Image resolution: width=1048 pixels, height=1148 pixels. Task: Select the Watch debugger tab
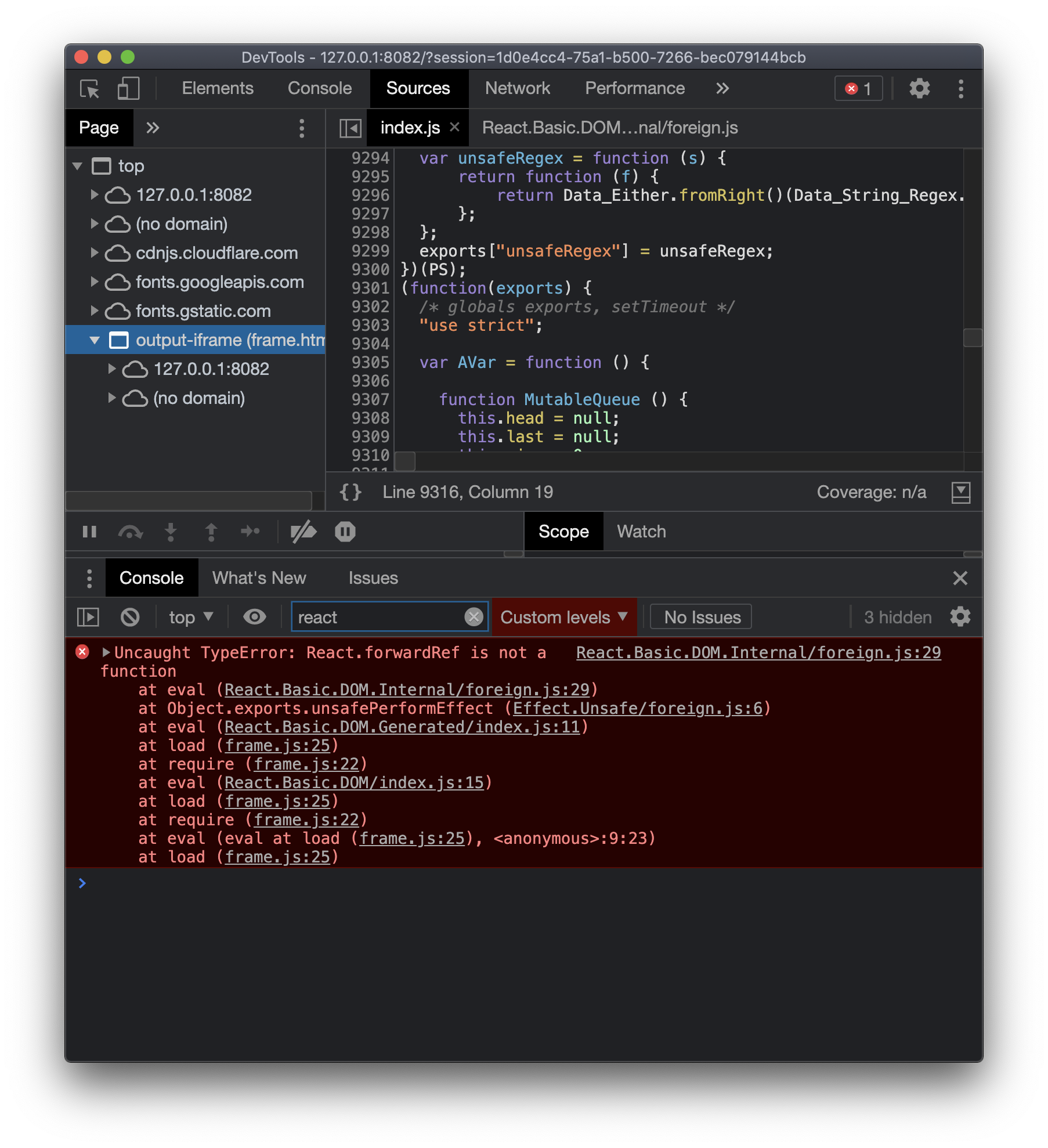[641, 532]
